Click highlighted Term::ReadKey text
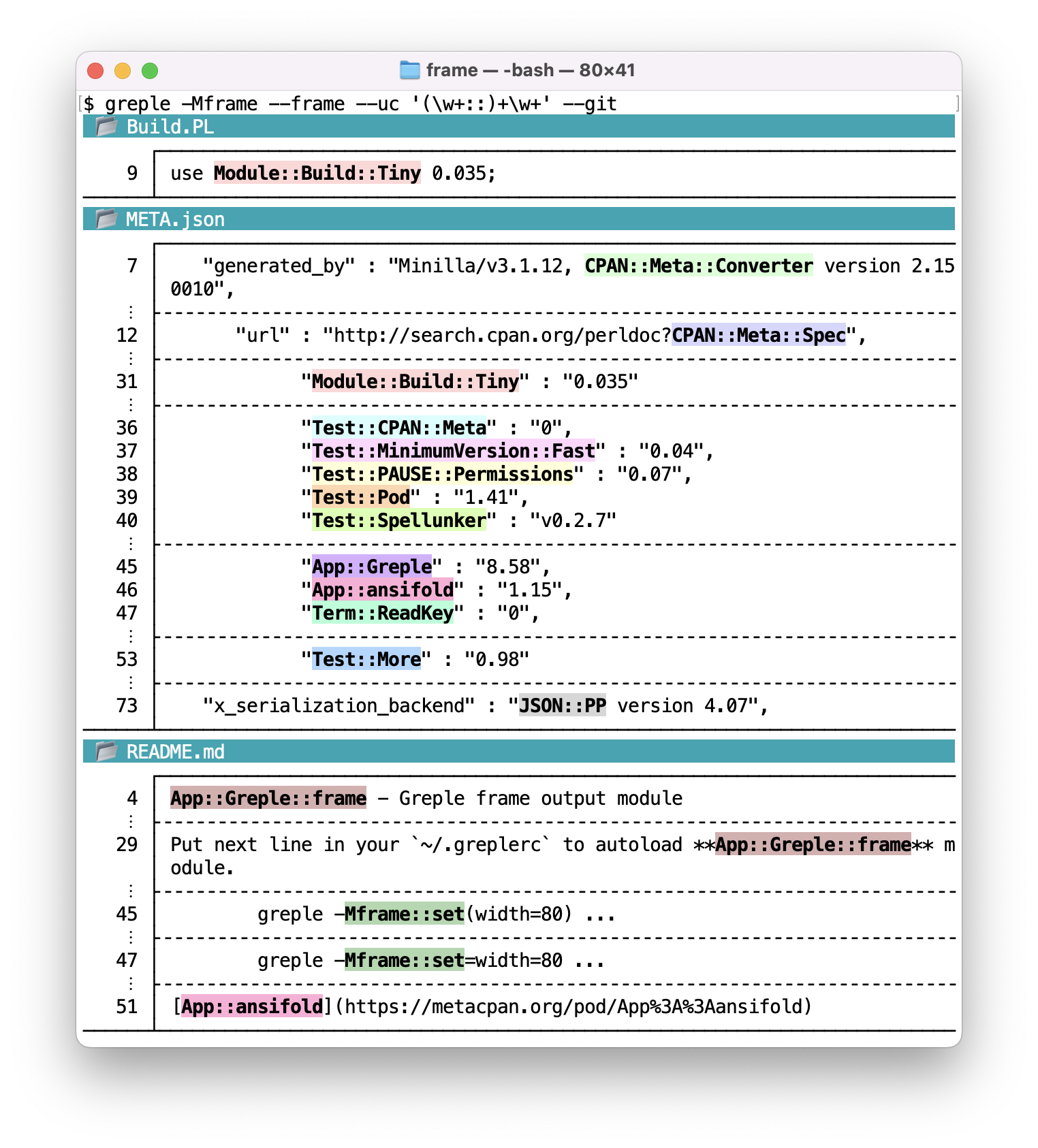 [x=383, y=613]
